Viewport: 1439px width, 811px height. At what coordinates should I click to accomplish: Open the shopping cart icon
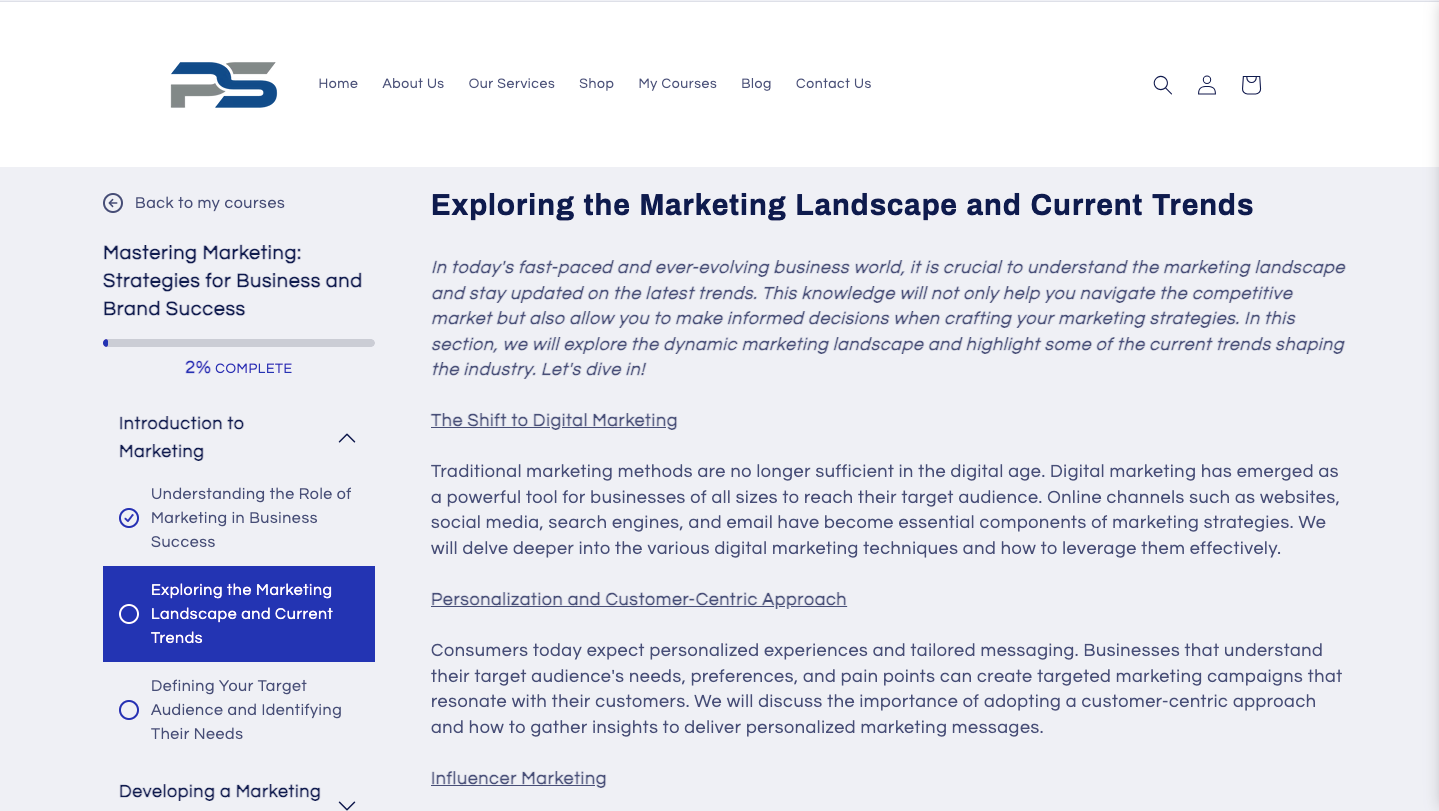pyautogui.click(x=1251, y=85)
